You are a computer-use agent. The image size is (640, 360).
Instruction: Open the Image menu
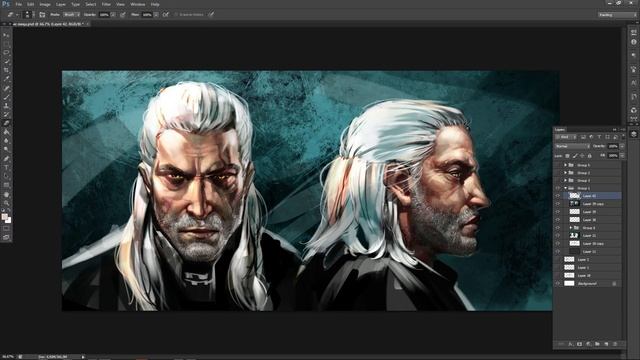(45, 4)
